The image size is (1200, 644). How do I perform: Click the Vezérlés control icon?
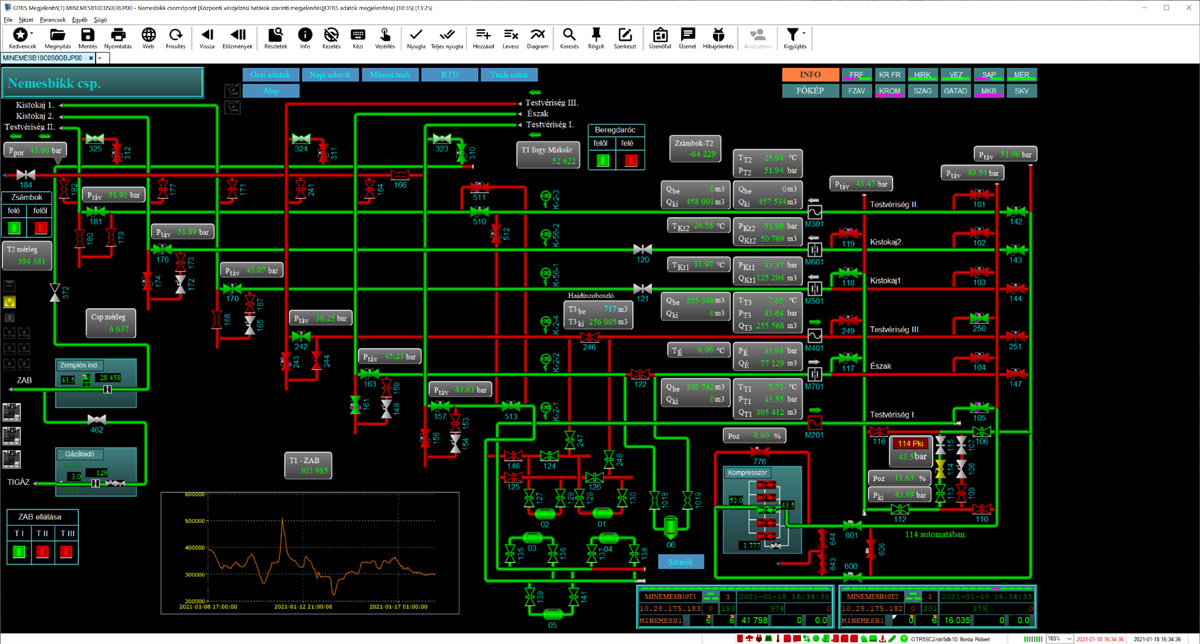pyautogui.click(x=385, y=34)
